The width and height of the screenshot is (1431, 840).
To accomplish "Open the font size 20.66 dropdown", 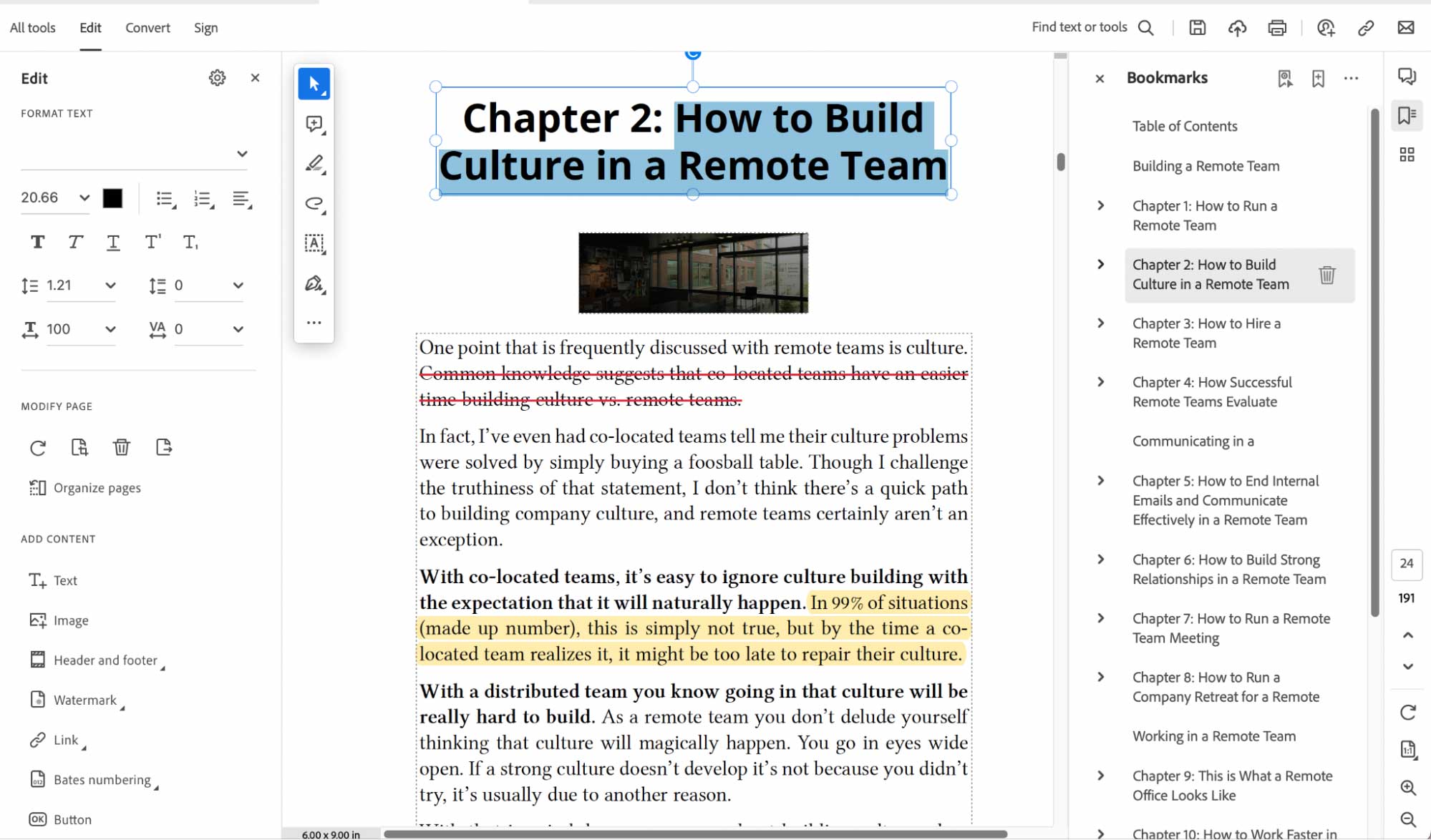I will (x=84, y=198).
